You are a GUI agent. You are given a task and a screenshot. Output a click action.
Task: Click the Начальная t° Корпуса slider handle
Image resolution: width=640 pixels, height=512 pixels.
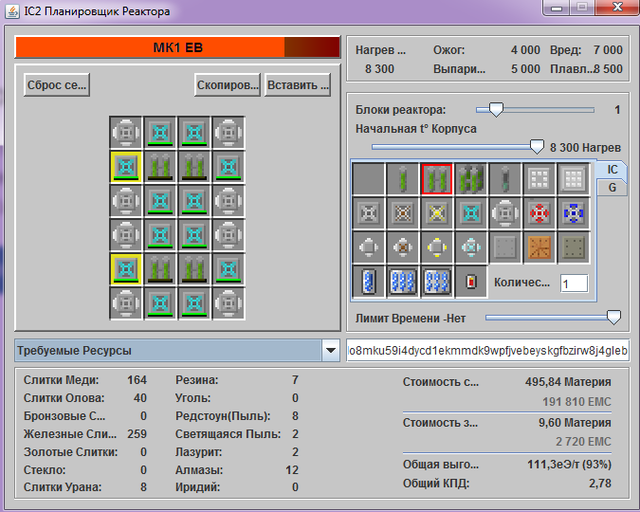pos(537,147)
